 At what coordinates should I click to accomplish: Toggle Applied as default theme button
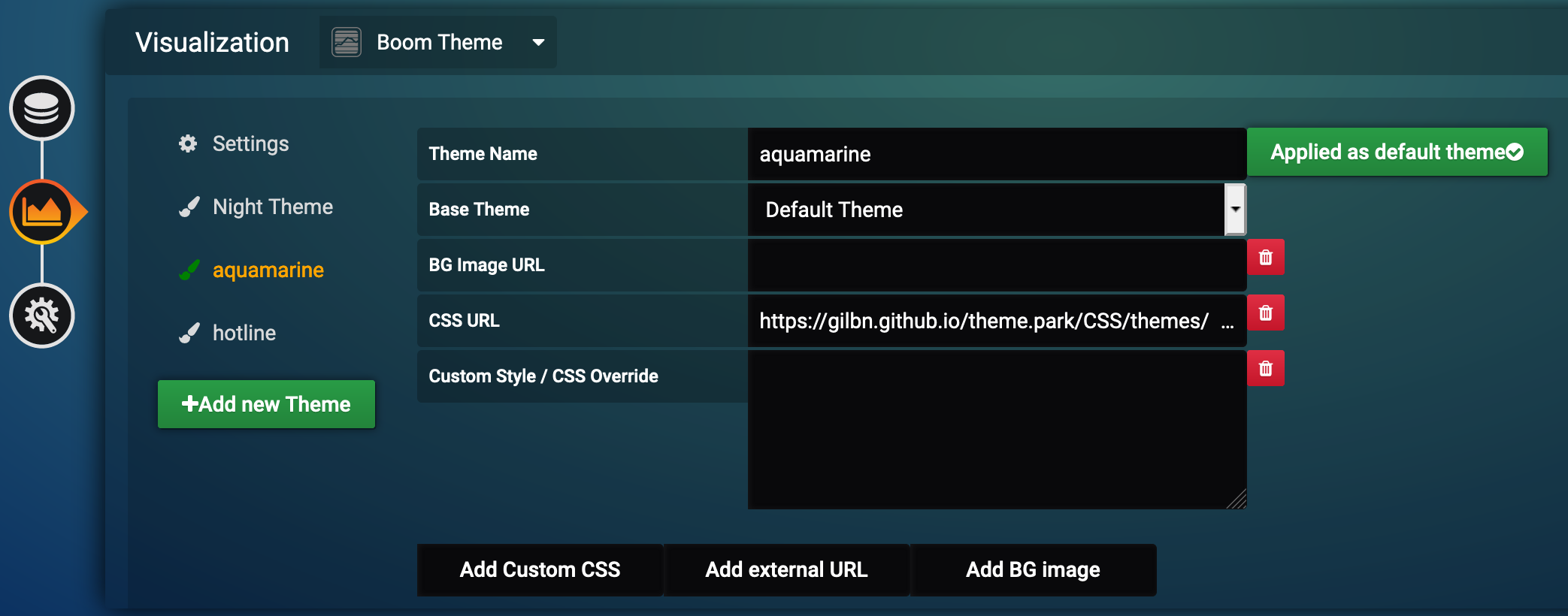tap(1397, 152)
